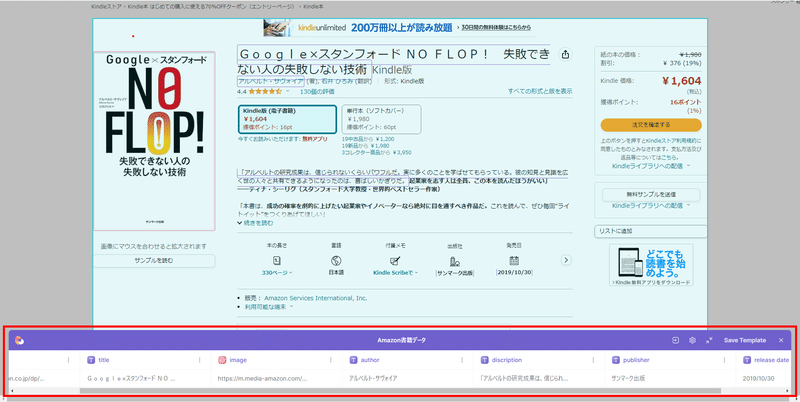Screen dimensions: 800x402
Task: Click the discription column type icon
Action: 484,360
